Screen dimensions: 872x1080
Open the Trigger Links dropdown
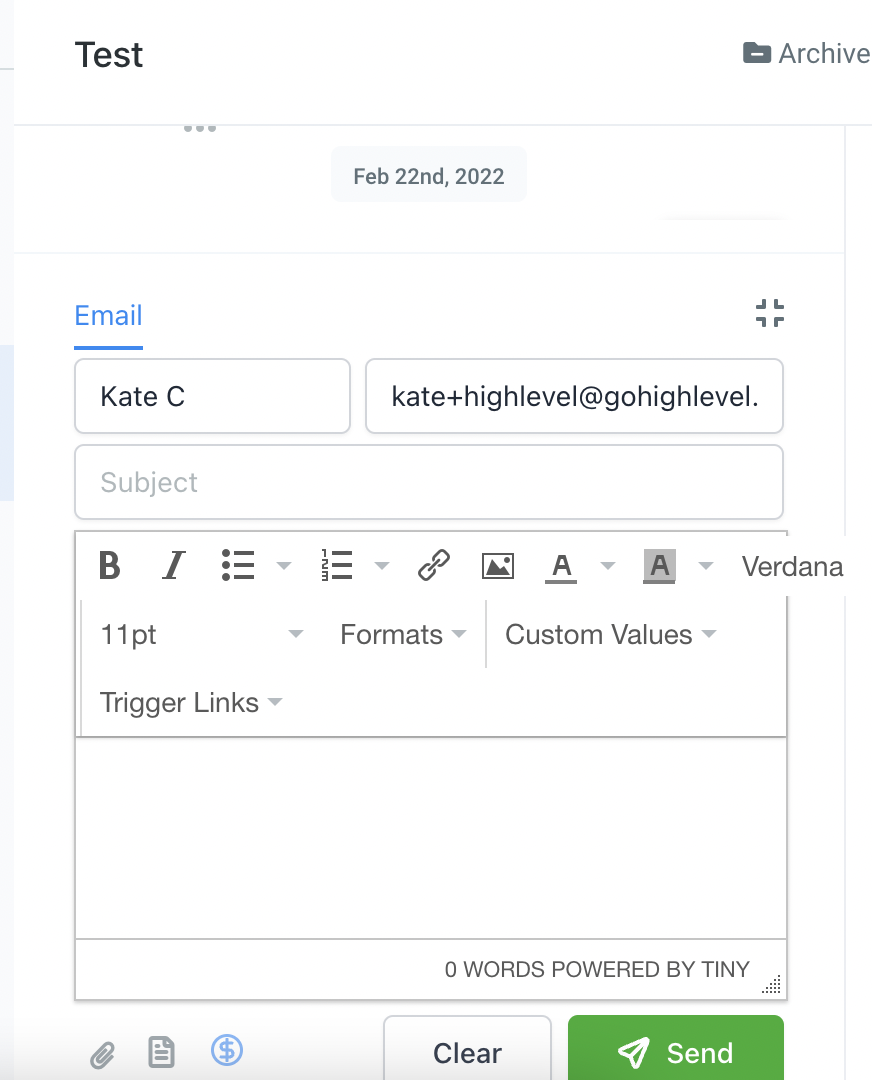point(191,702)
